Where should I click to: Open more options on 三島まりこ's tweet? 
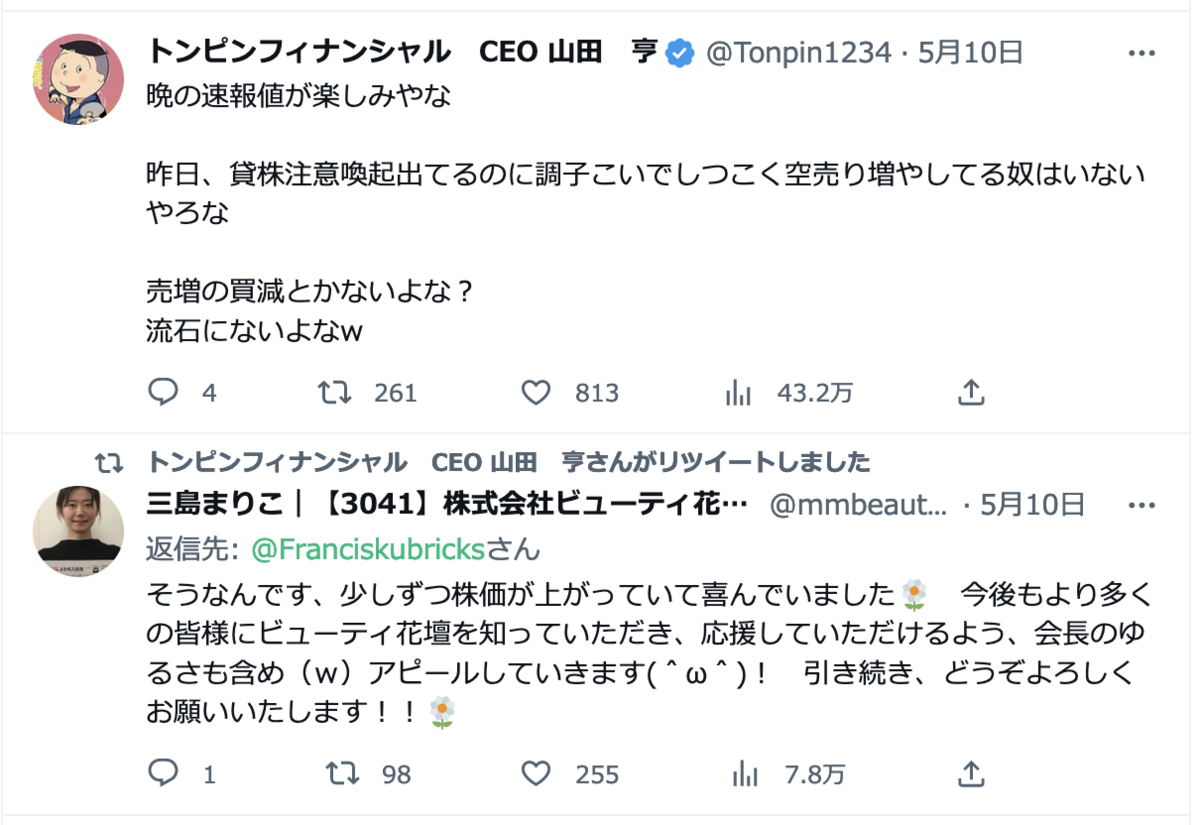tap(1142, 503)
